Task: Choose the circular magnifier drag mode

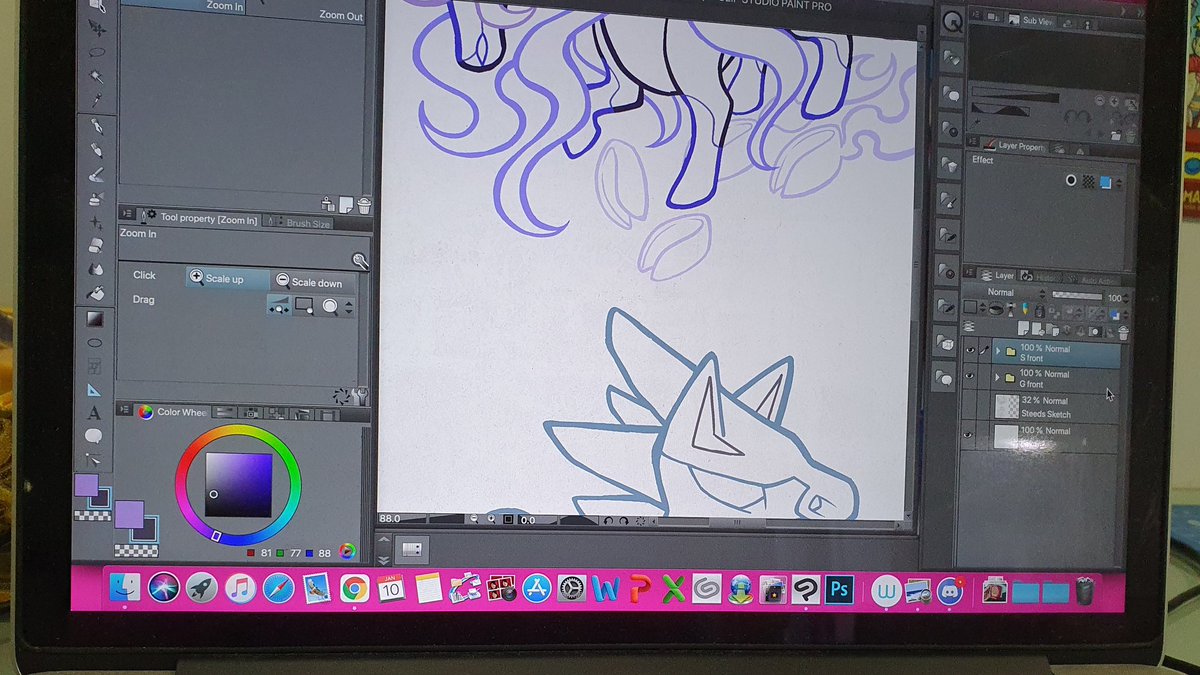Action: coord(329,307)
